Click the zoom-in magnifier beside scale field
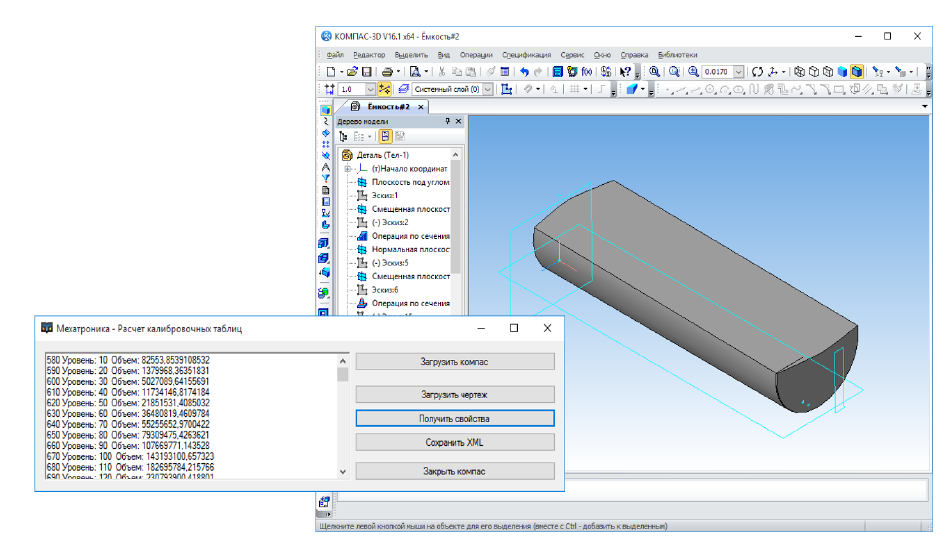 tap(691, 72)
